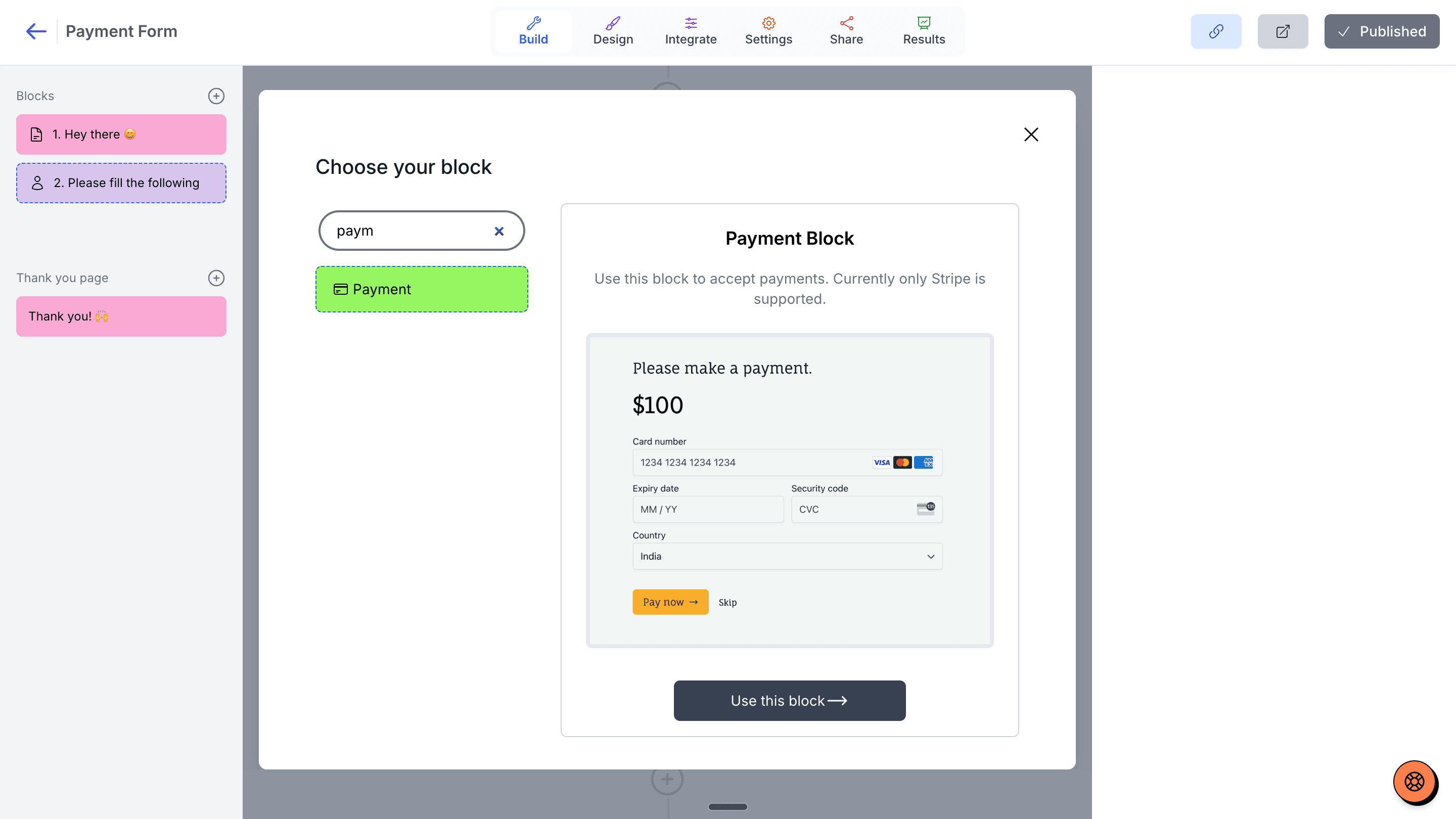Close the Choose your block modal
The width and height of the screenshot is (1456, 819).
pos(1030,134)
